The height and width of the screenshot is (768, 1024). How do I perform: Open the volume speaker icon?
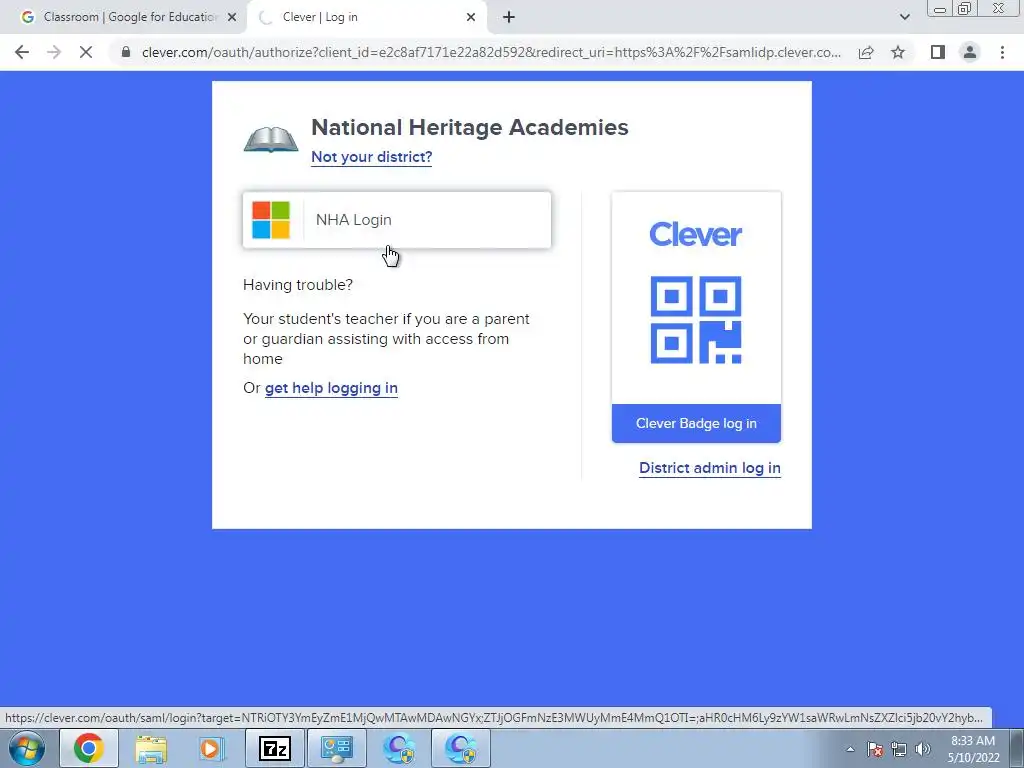[923, 749]
